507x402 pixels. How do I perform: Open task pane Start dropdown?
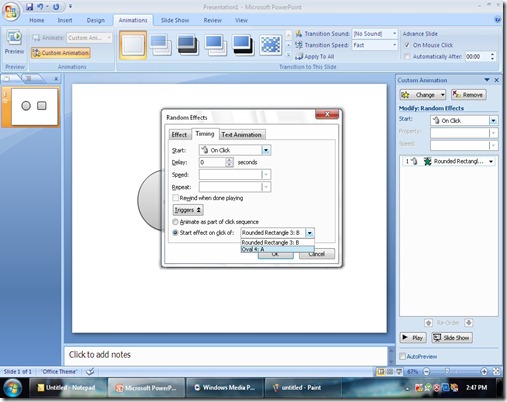pyautogui.click(x=493, y=120)
